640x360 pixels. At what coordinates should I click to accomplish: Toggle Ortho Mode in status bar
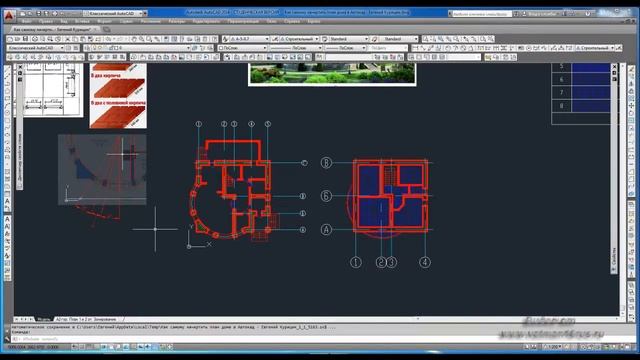(96, 347)
